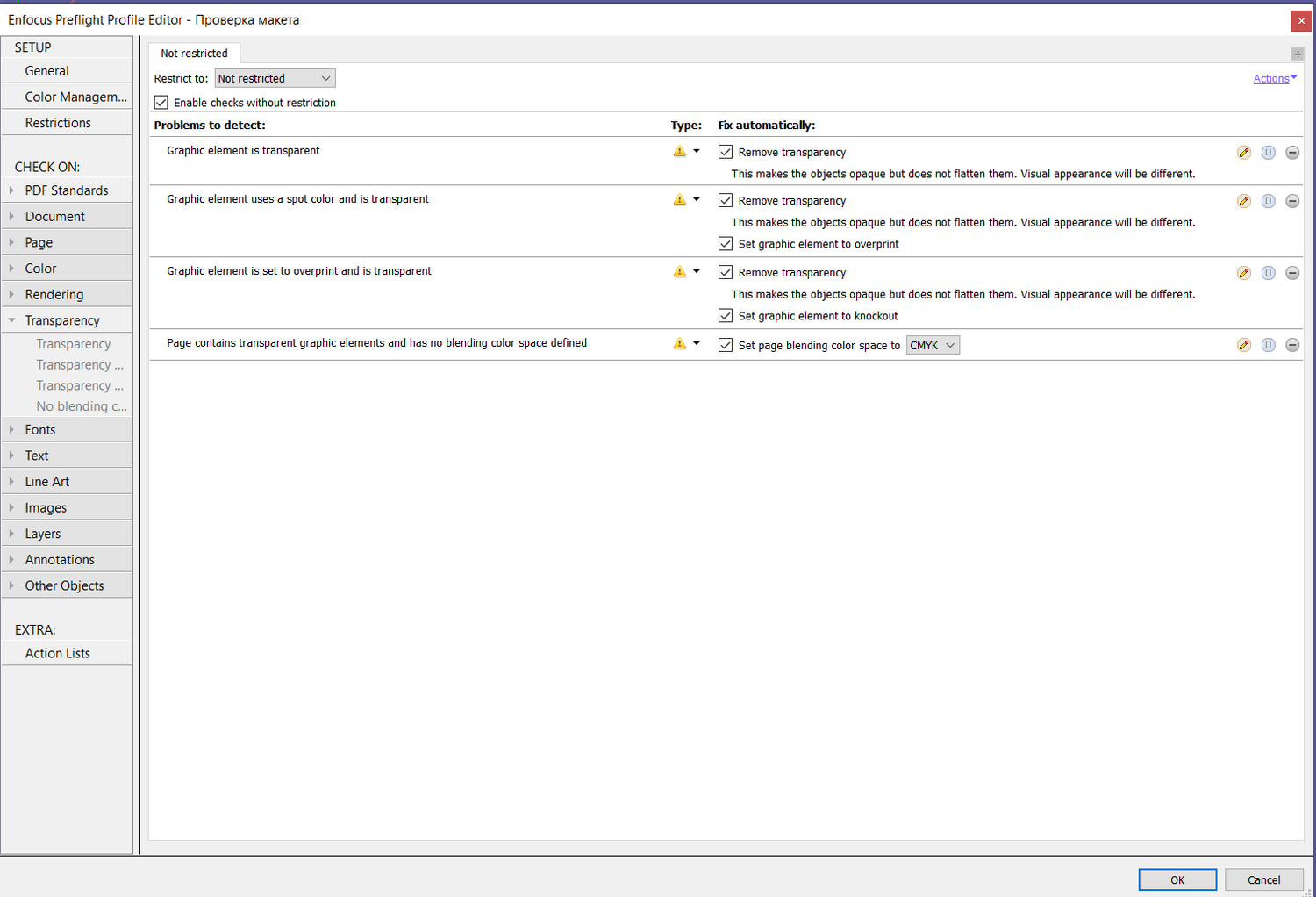Viewport: 1316px width, 897px height.
Task: Expand the Images category
Action: coord(11,507)
